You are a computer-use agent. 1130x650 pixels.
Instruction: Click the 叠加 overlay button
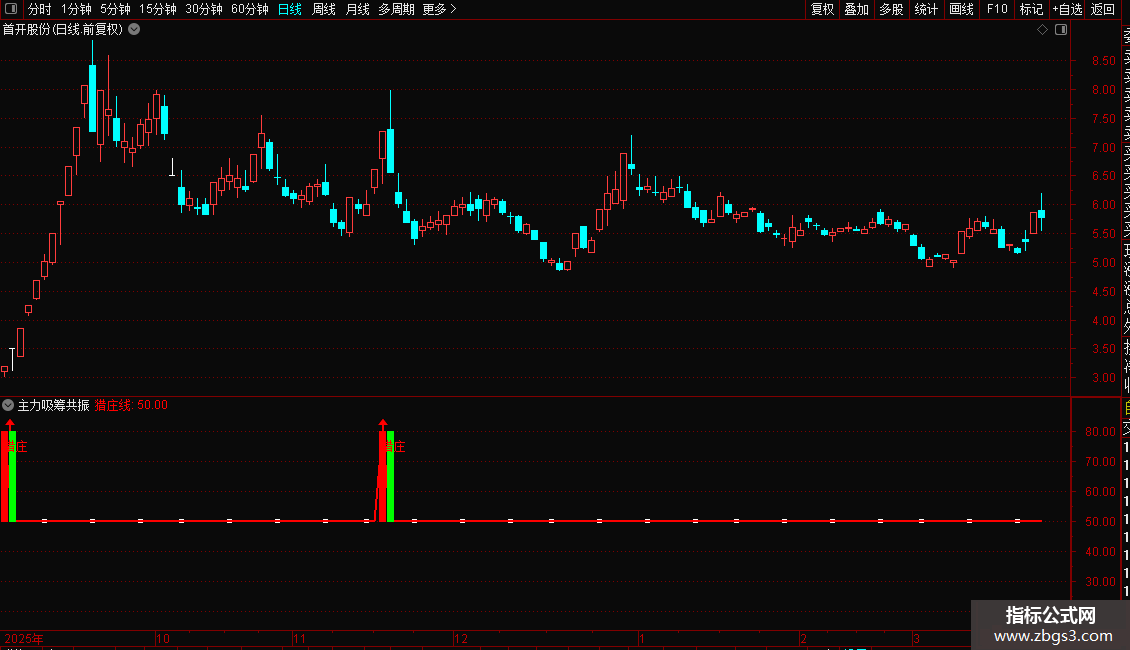pos(856,9)
